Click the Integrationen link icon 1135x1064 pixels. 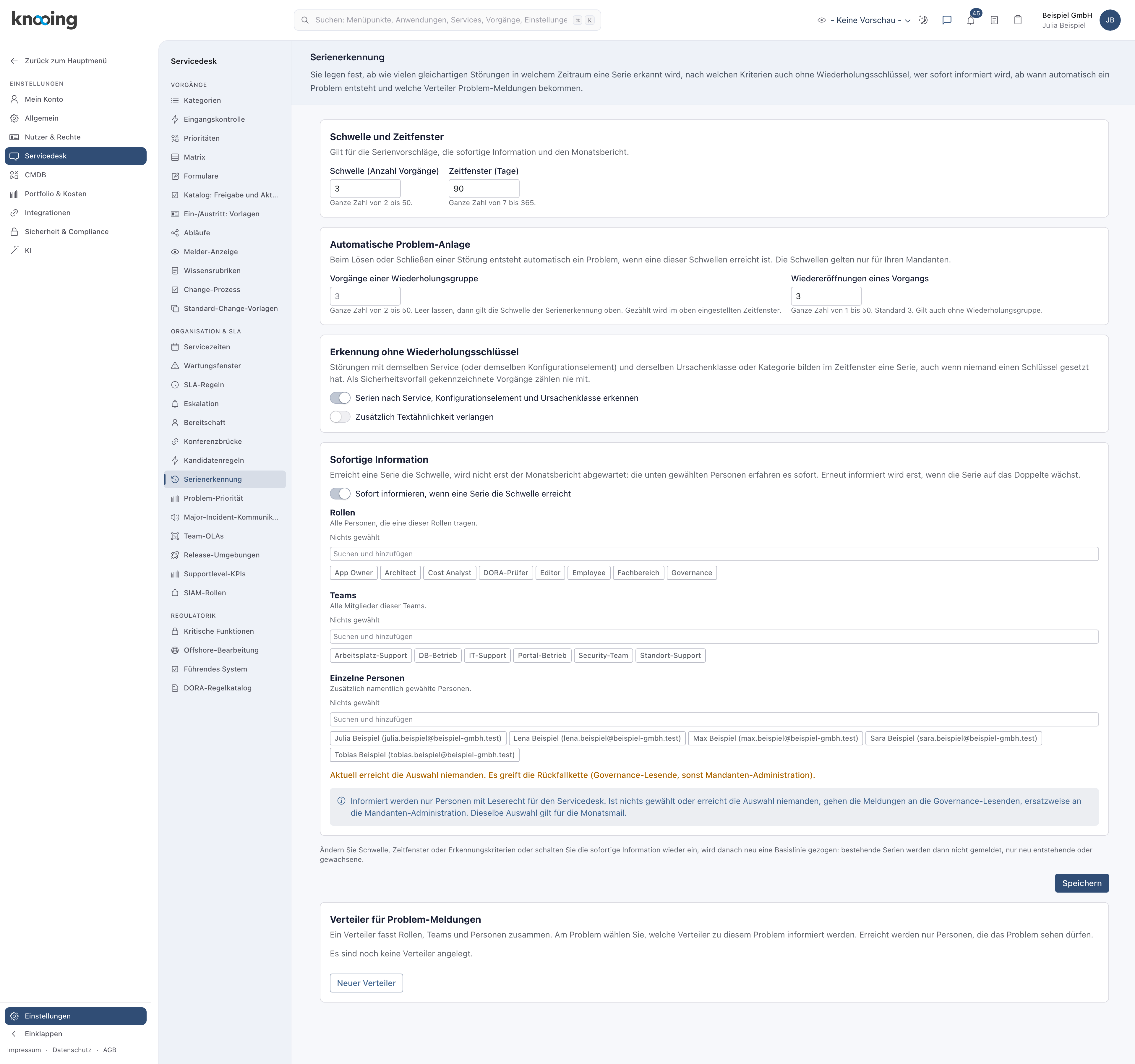click(14, 213)
